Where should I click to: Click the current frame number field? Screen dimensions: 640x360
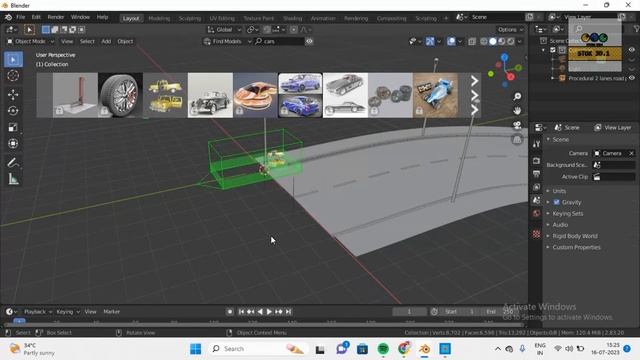pos(409,311)
